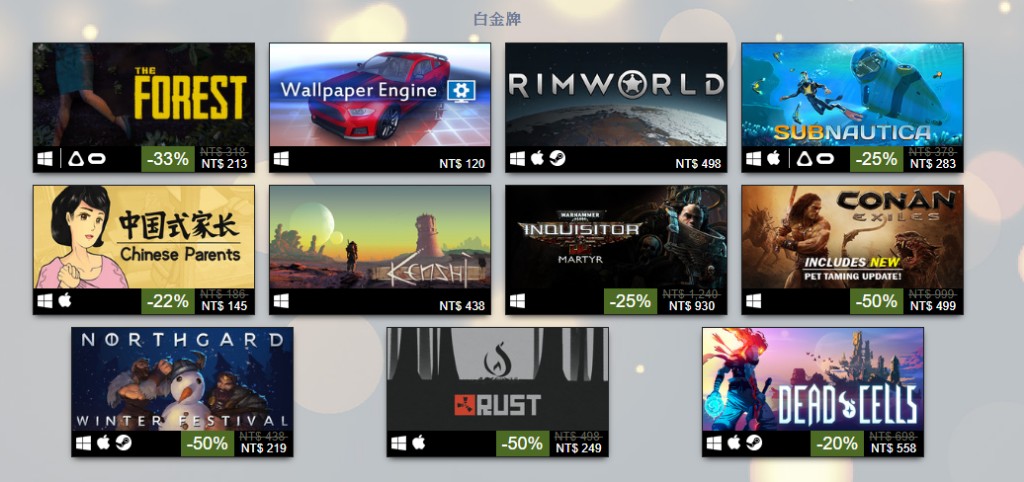The image size is (1024, 482).
Task: Click the Dead Cells -20% discount badge
Action: point(837,443)
